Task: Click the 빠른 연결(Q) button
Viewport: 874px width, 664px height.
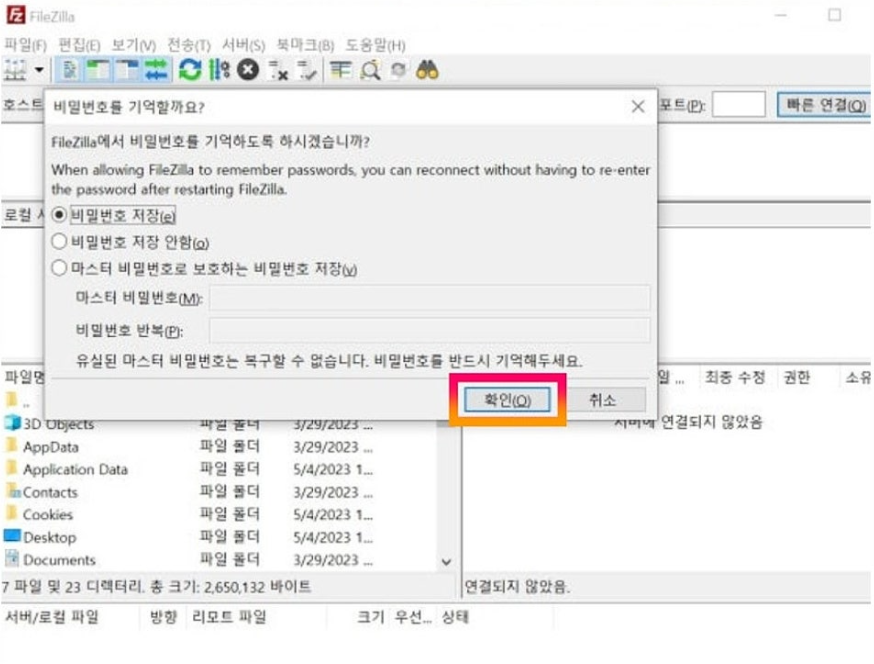Action: [x=826, y=104]
